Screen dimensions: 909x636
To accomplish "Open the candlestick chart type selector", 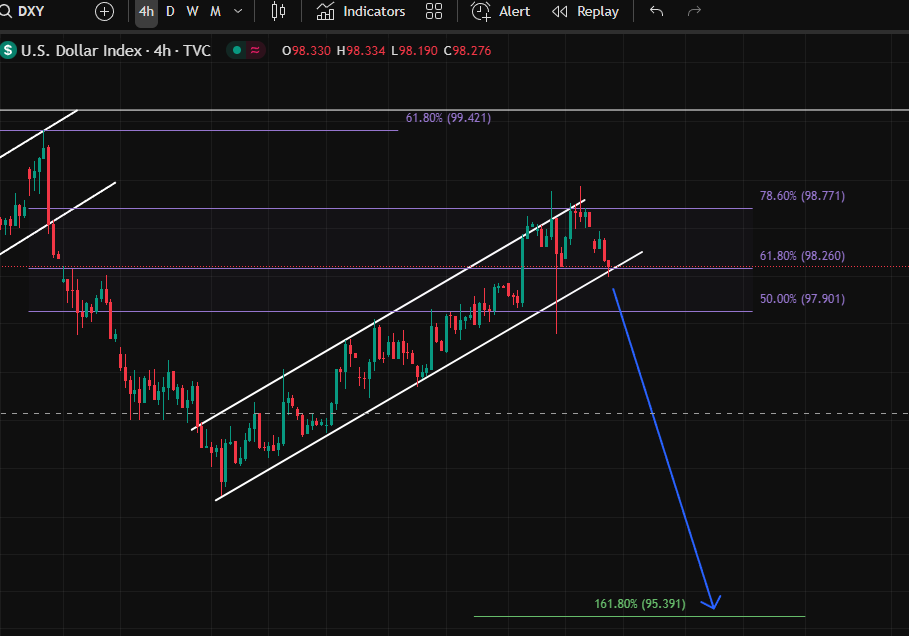I will click(x=278, y=12).
